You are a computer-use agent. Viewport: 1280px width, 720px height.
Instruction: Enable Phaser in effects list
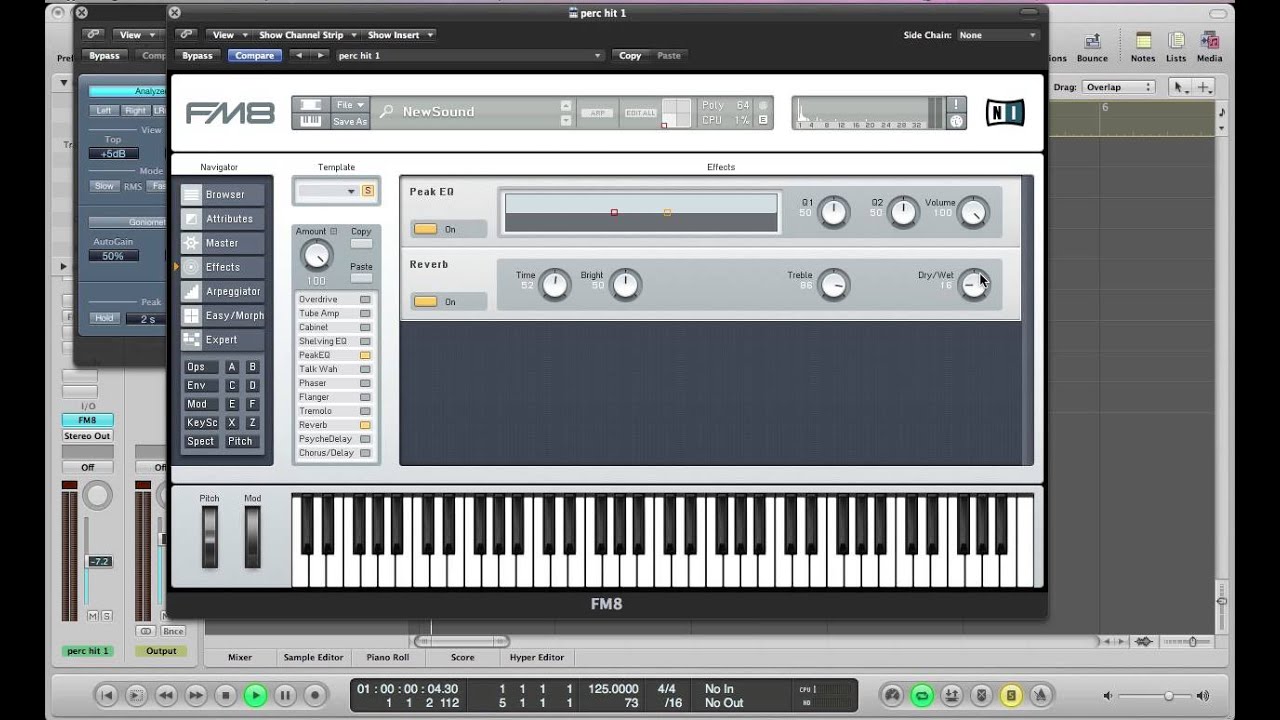365,383
